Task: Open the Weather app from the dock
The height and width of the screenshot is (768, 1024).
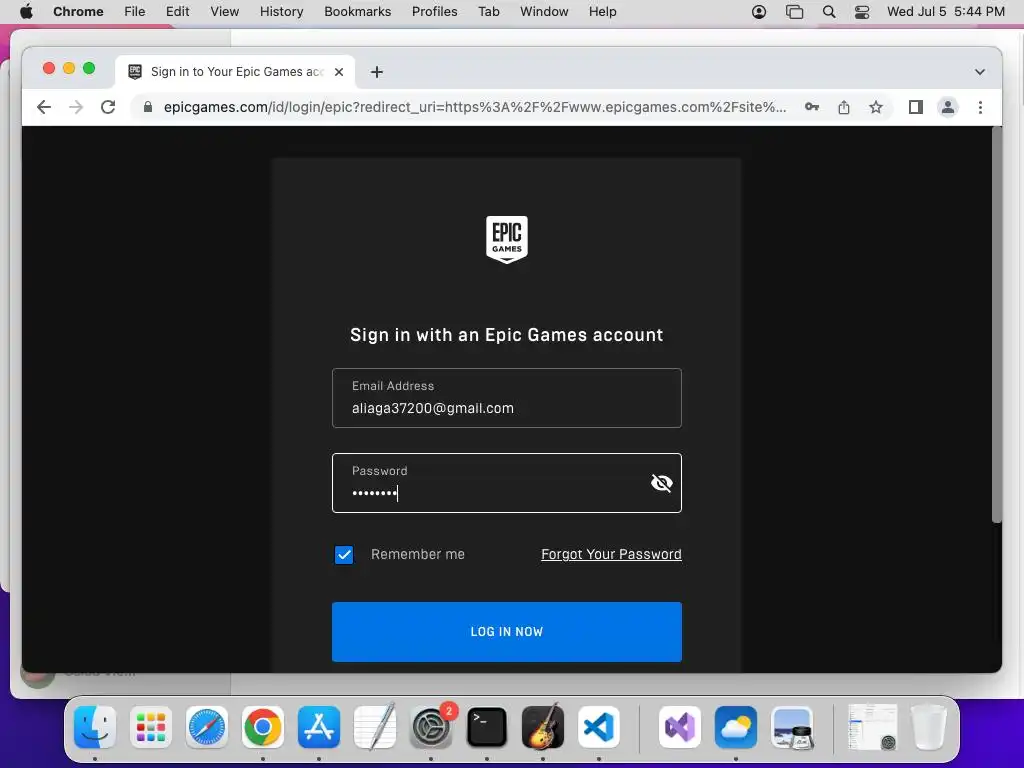Action: point(736,727)
